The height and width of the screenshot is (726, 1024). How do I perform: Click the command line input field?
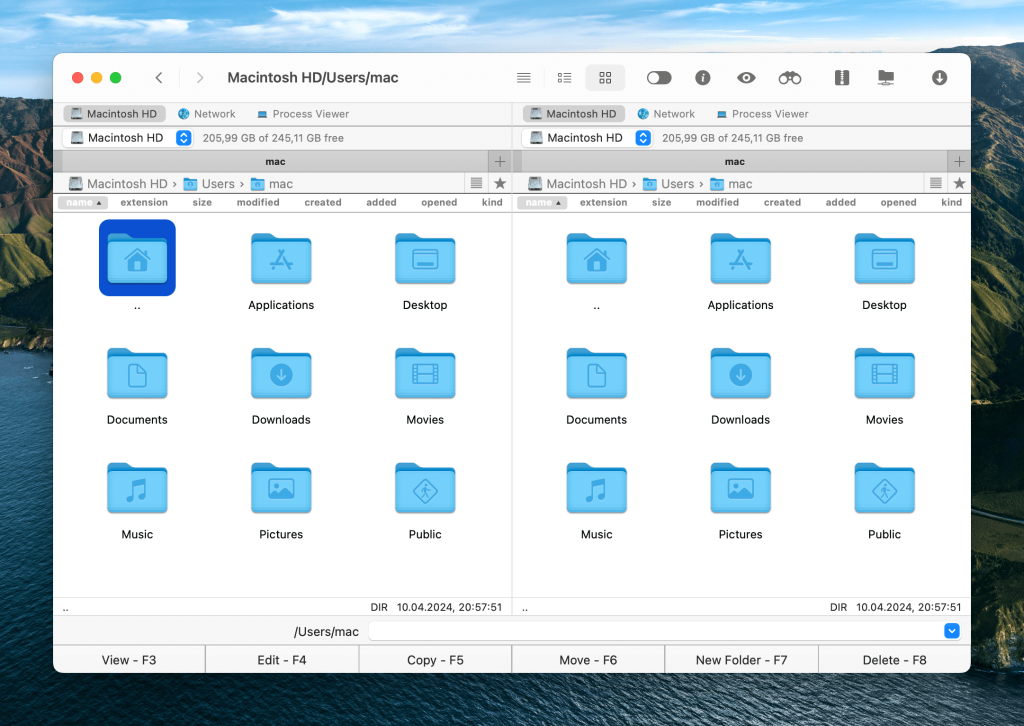655,631
